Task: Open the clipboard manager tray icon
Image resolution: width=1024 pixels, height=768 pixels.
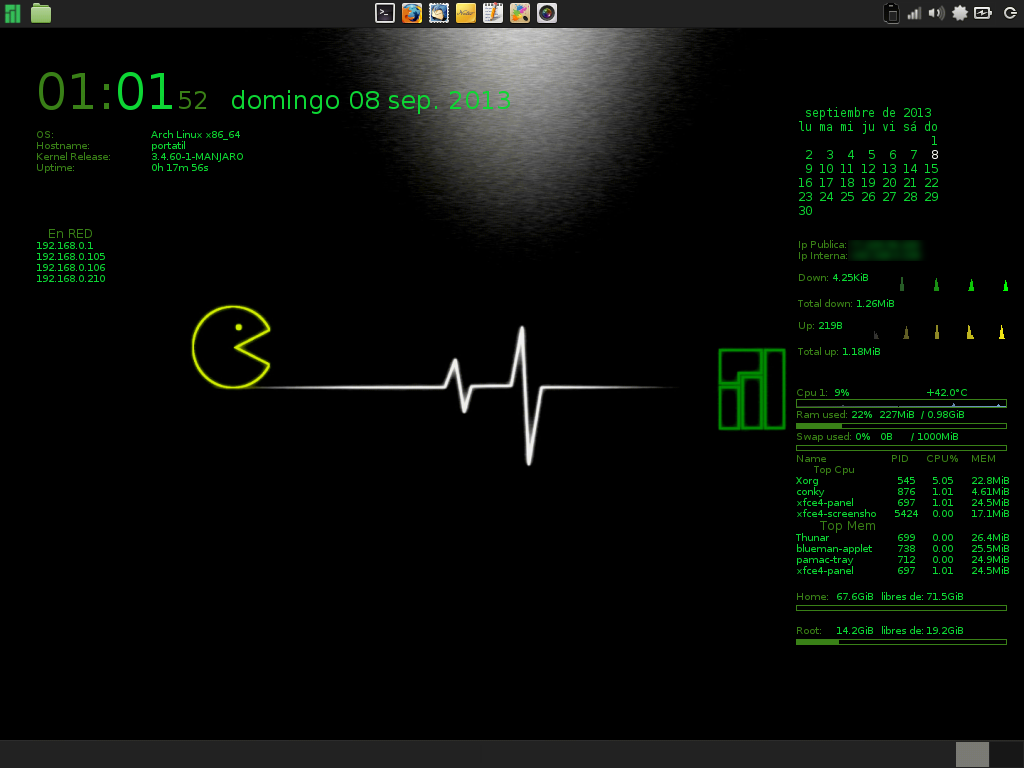Action: click(891, 13)
